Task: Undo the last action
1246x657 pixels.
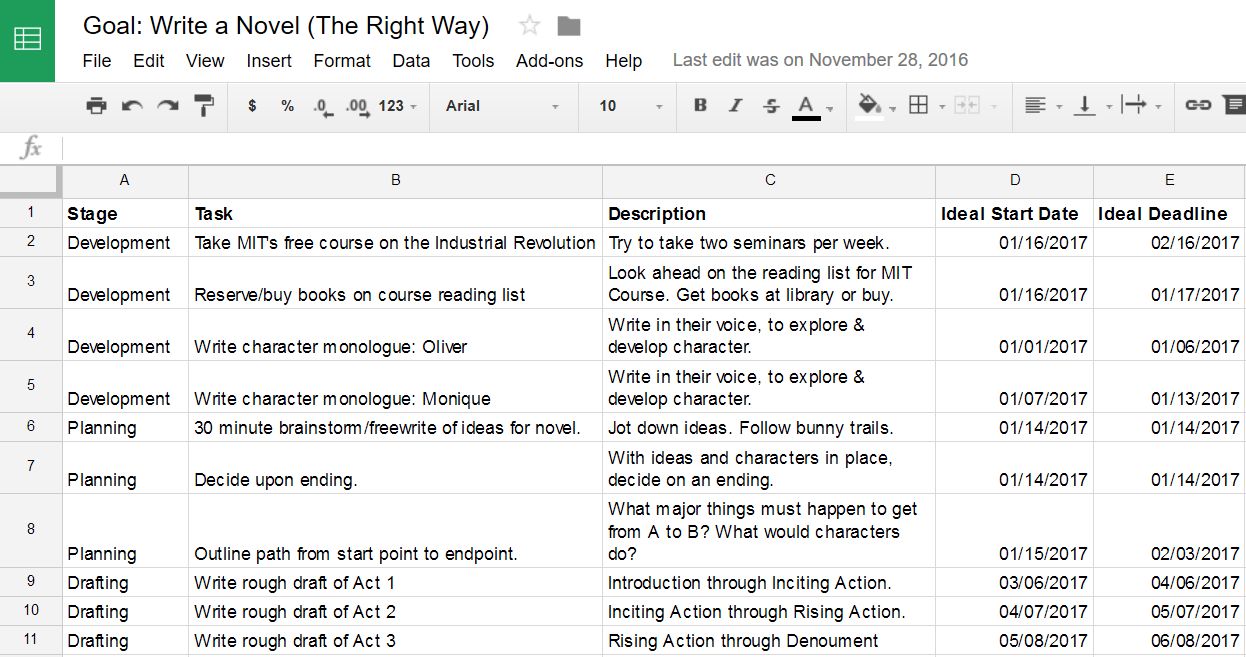Action: click(132, 106)
